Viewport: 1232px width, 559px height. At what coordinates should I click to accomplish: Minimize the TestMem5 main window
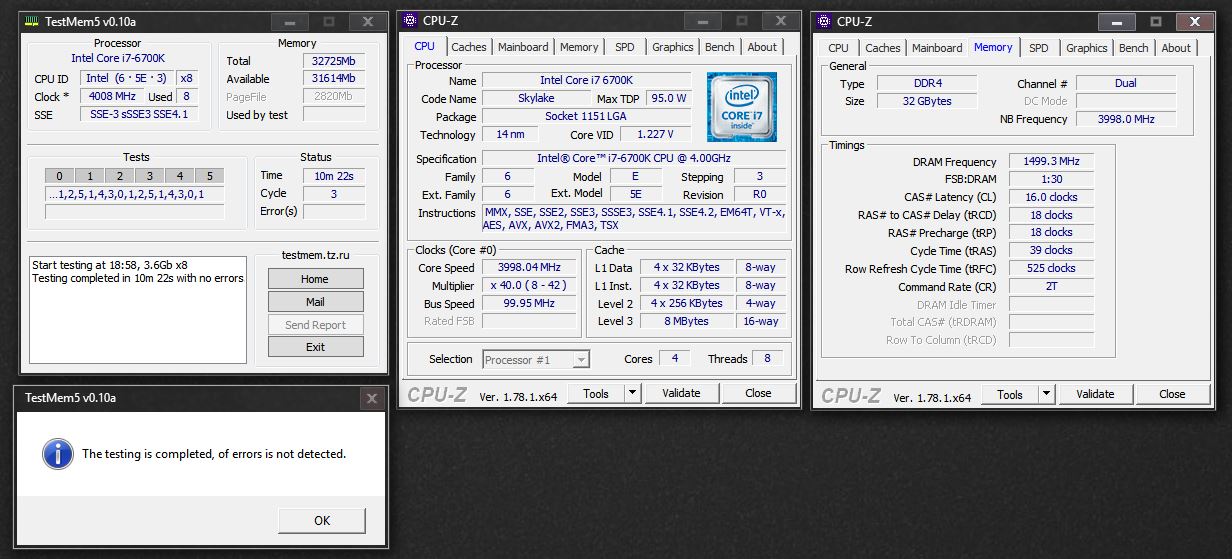coord(290,20)
